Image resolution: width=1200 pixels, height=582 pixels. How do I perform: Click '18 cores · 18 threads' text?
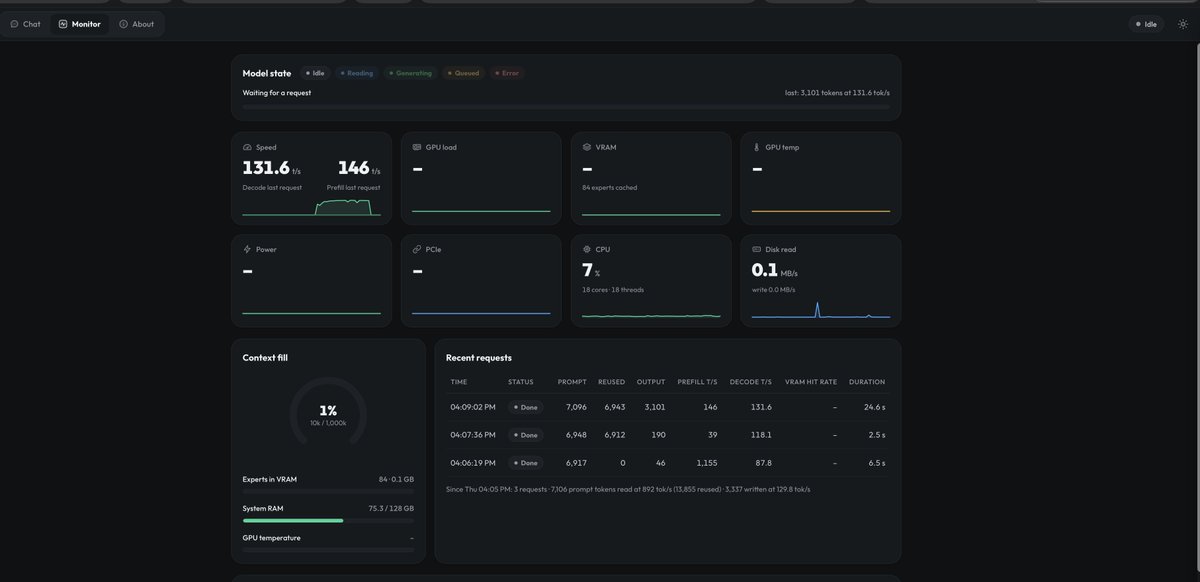613,289
